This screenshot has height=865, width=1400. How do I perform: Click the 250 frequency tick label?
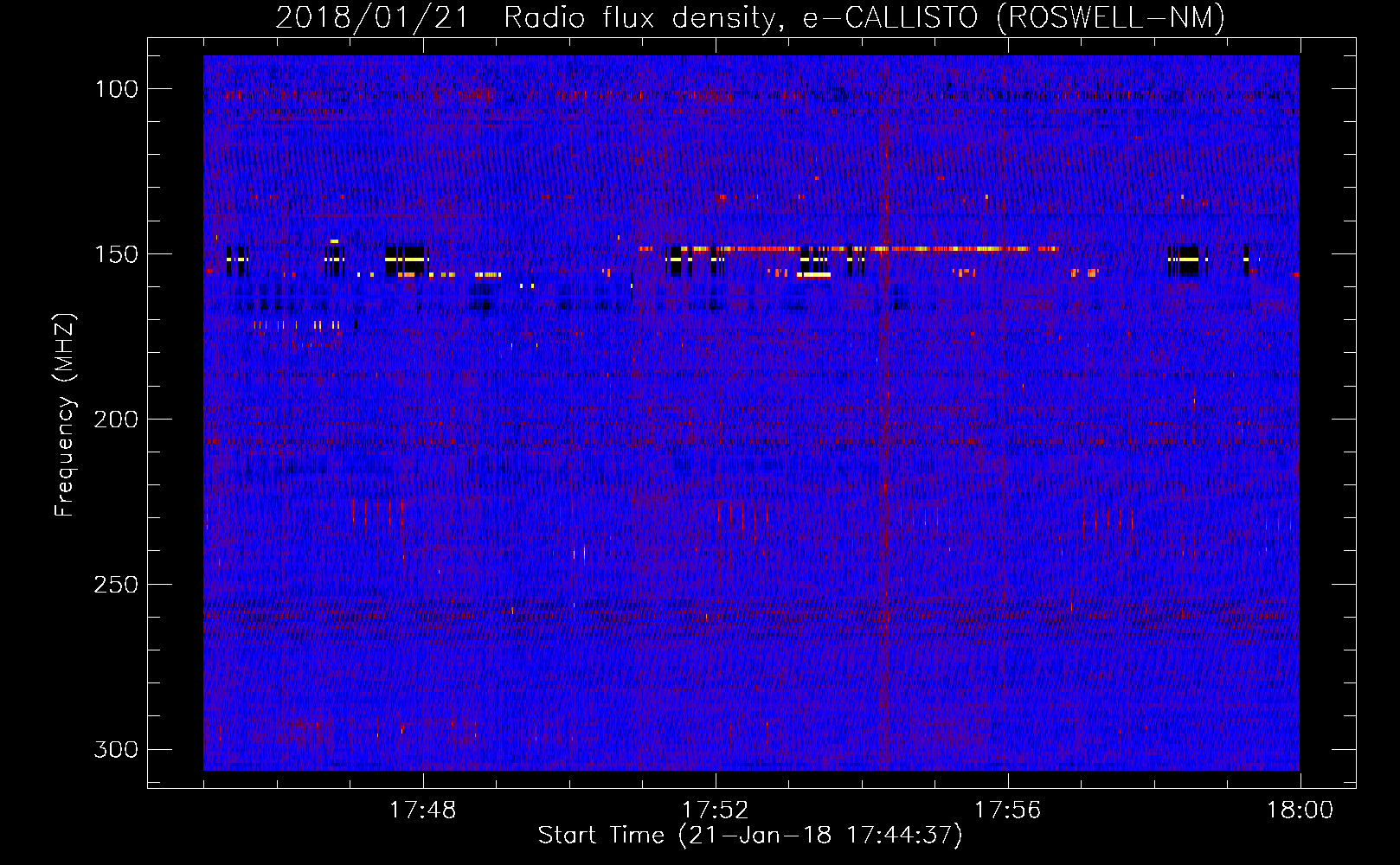116,585
